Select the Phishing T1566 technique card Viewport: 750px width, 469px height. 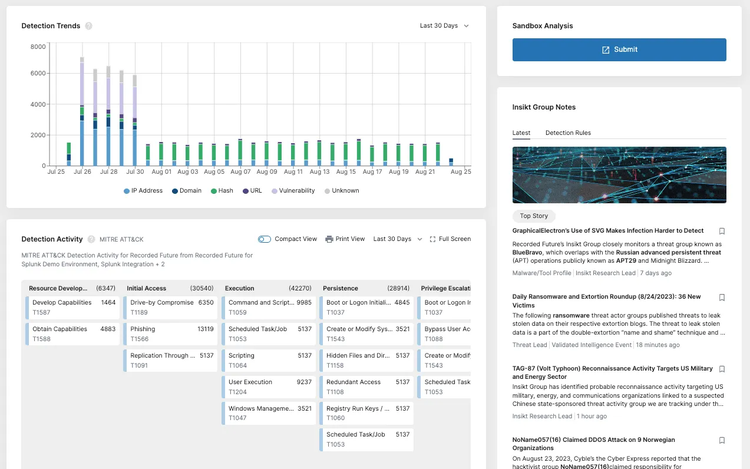(x=171, y=333)
